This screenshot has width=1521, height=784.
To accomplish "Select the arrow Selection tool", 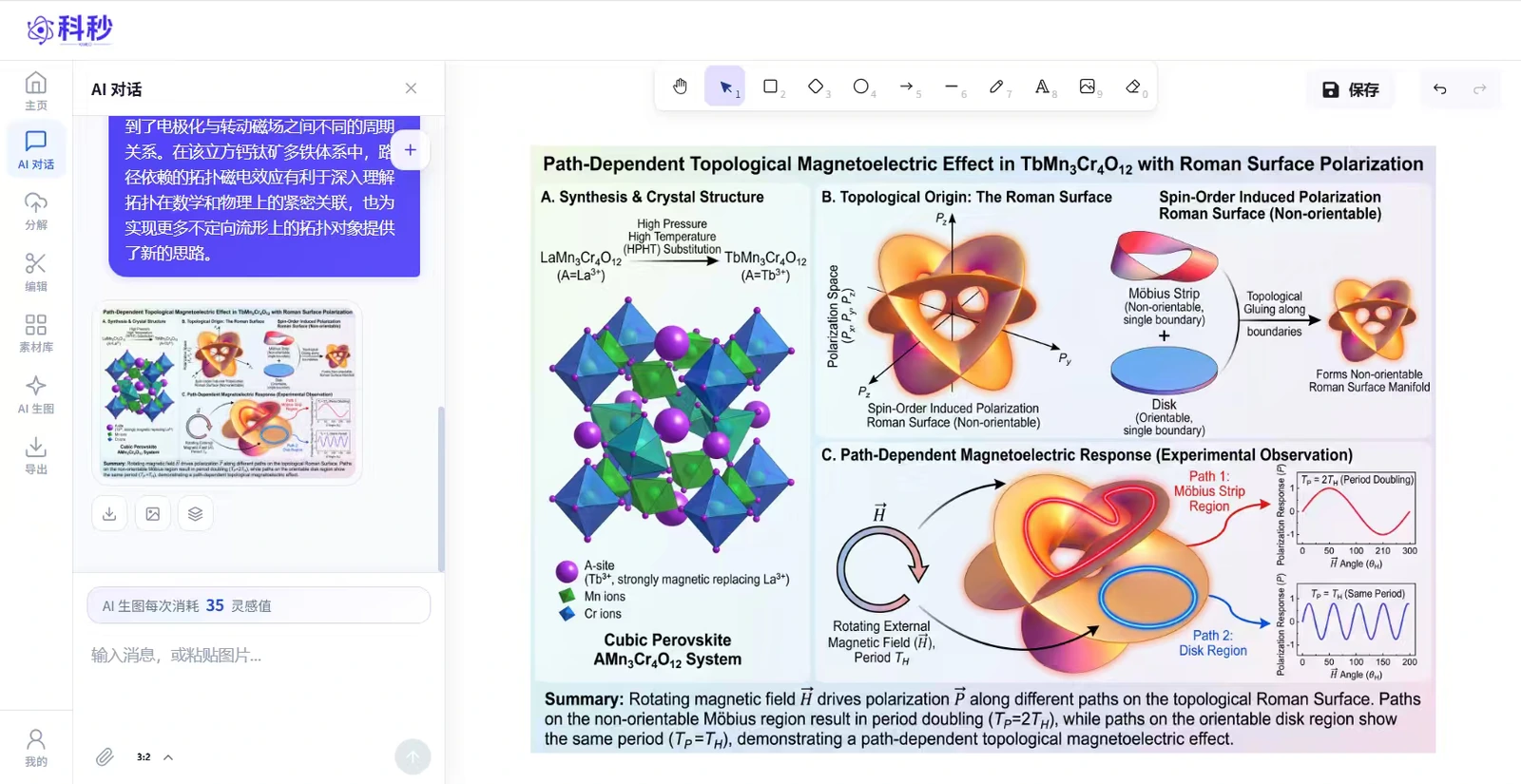I will (725, 86).
